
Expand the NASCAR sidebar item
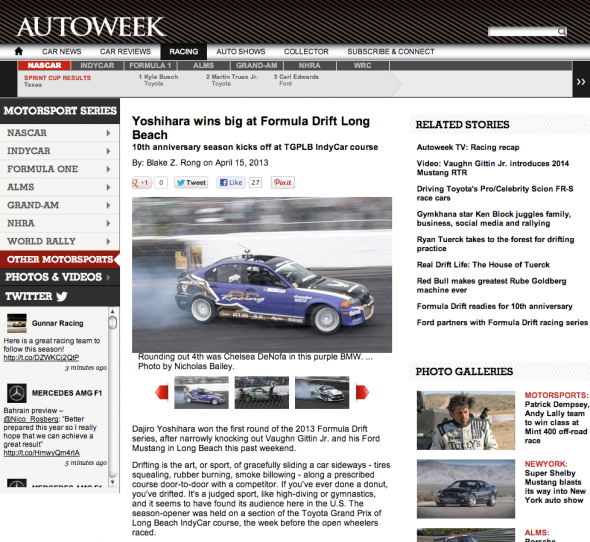click(59, 133)
